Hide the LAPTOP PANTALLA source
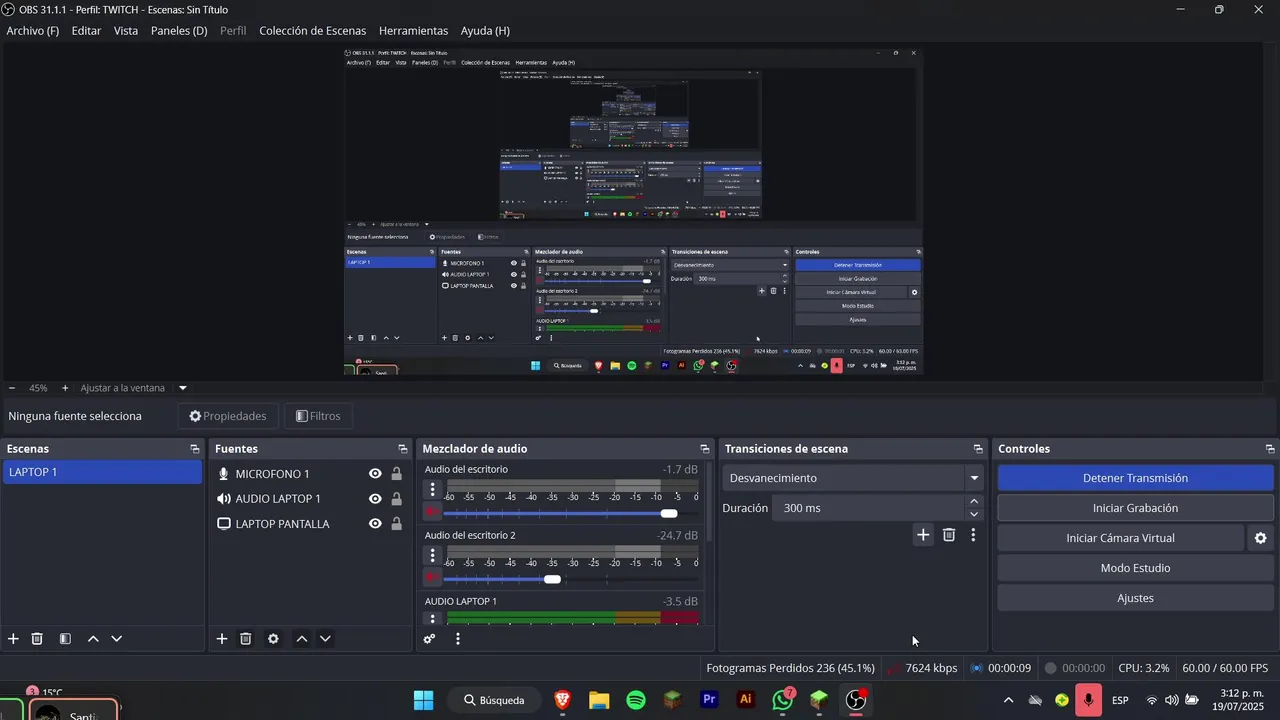Image resolution: width=1280 pixels, height=720 pixels. point(375,524)
